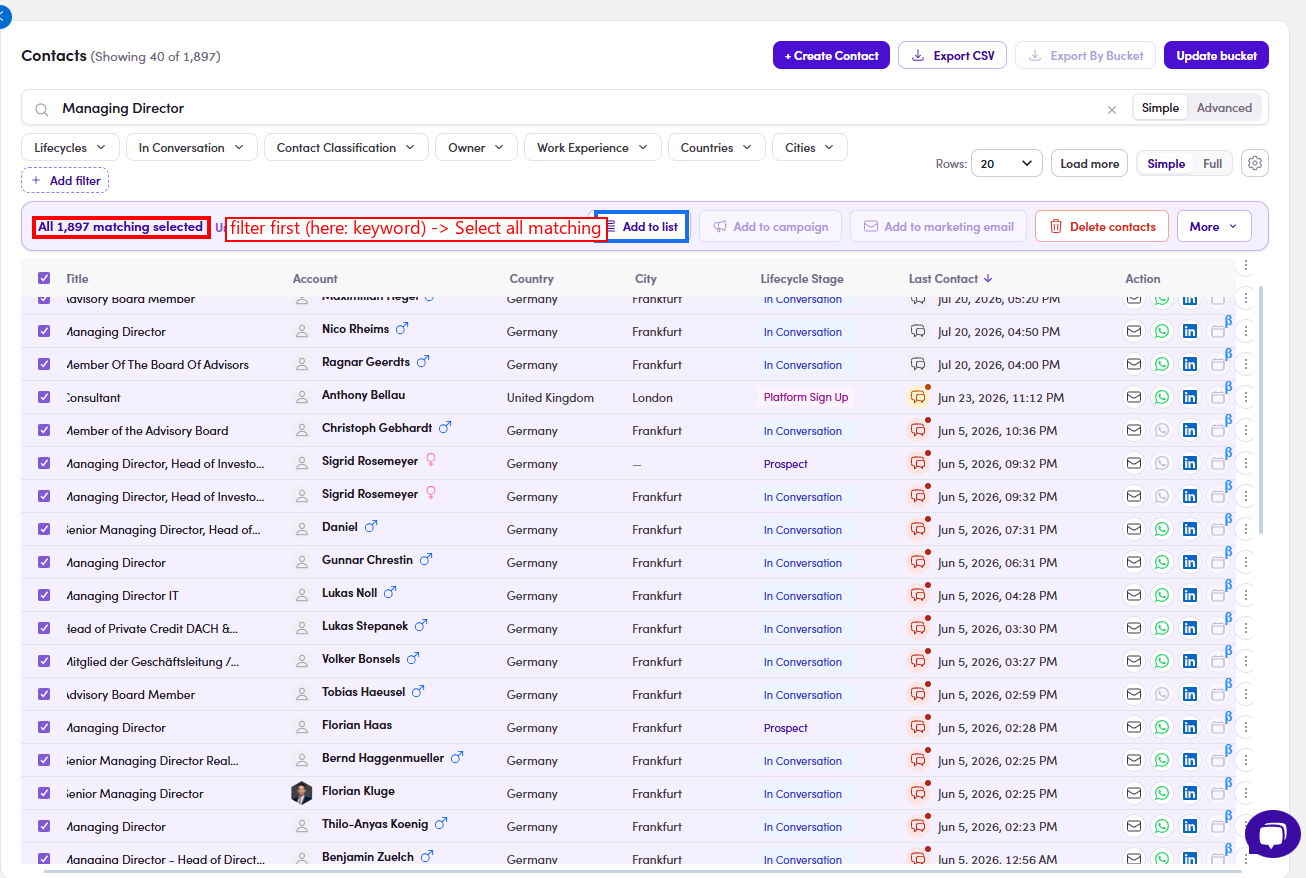This screenshot has width=1306, height=878.
Task: Sort by the Last Contact column
Action: point(950,279)
